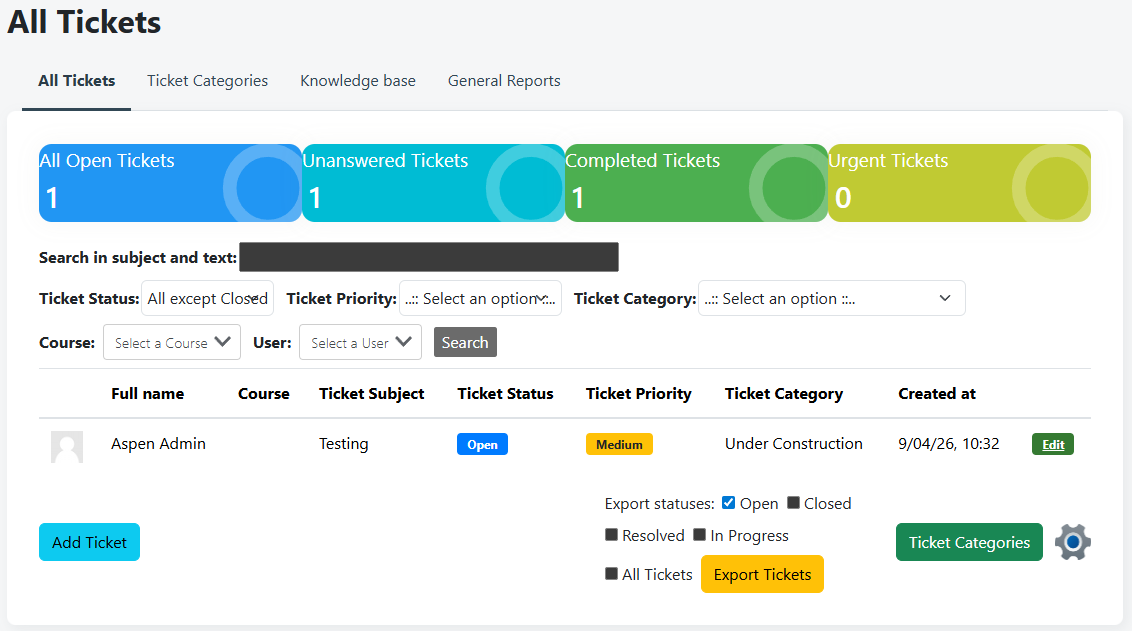Click the Completed Tickets card
Screen dimensions: 1132x631
tap(696, 183)
